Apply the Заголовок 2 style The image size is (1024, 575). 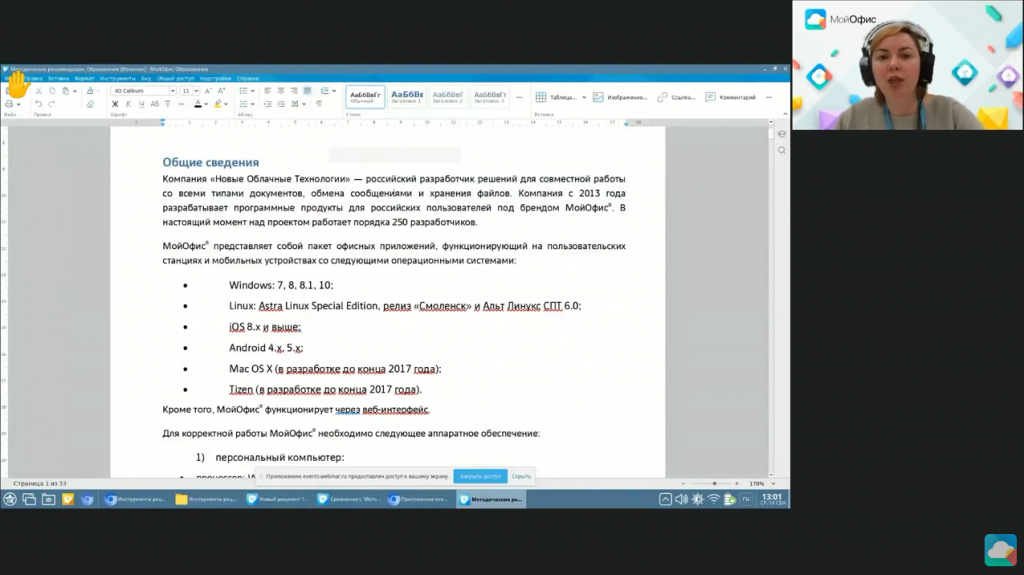pyautogui.click(x=447, y=97)
